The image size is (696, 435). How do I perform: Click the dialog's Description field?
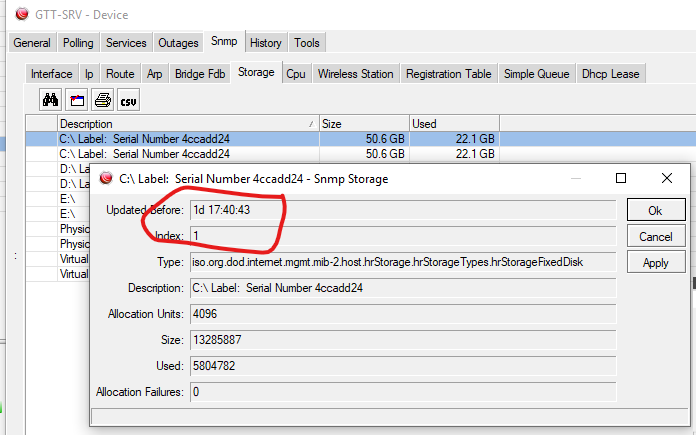coord(403,288)
